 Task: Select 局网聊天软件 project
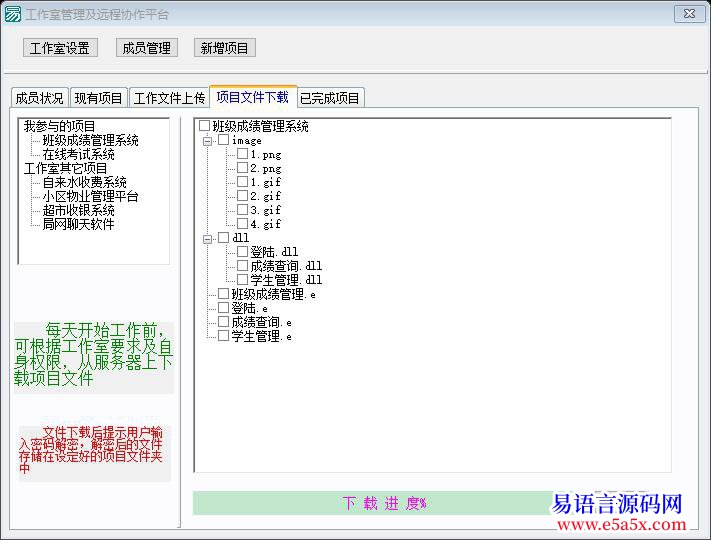78,224
